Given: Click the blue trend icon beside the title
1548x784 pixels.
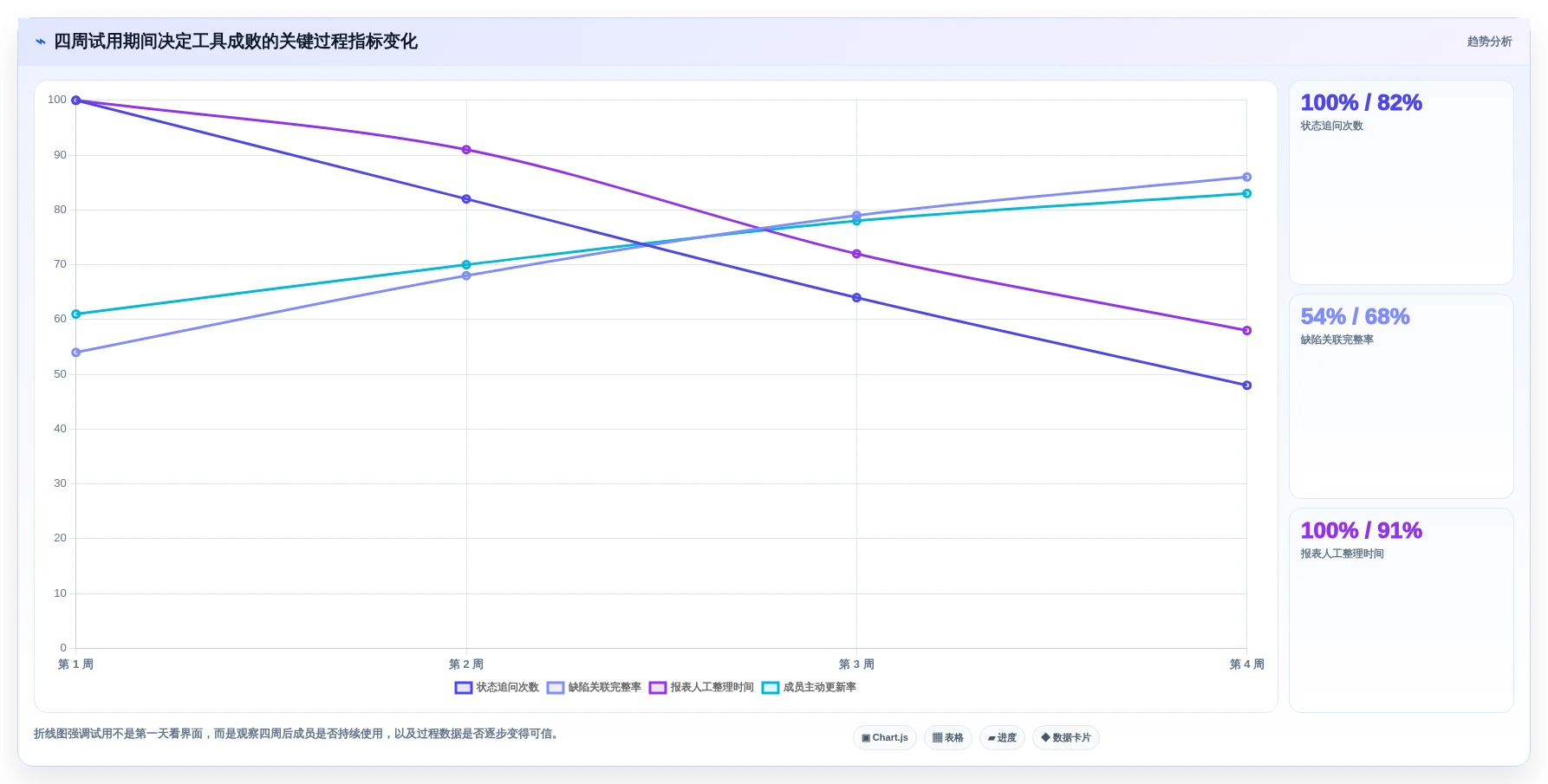Looking at the screenshot, I should [x=41, y=42].
